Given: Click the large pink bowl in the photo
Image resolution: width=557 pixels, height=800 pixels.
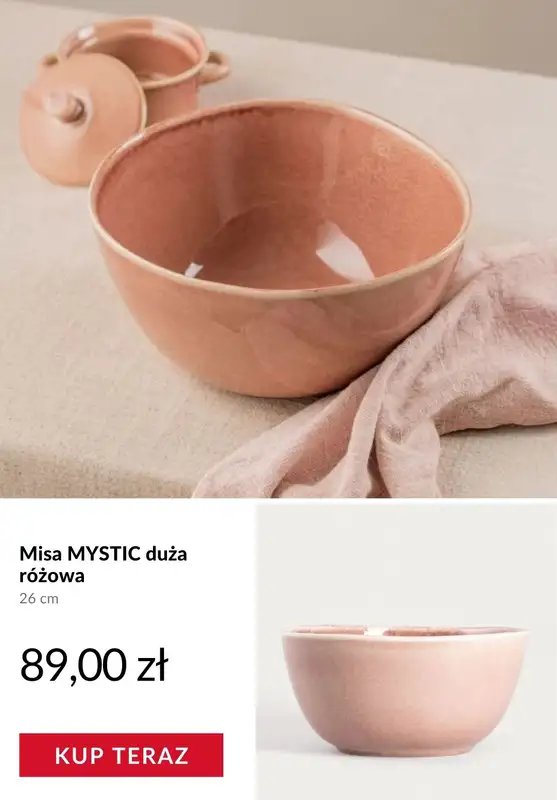Looking at the screenshot, I should [280, 246].
